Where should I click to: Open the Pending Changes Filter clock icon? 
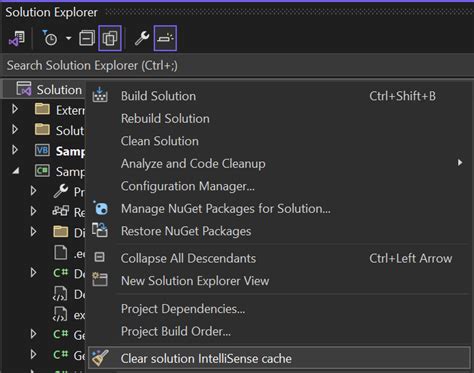[x=50, y=38]
